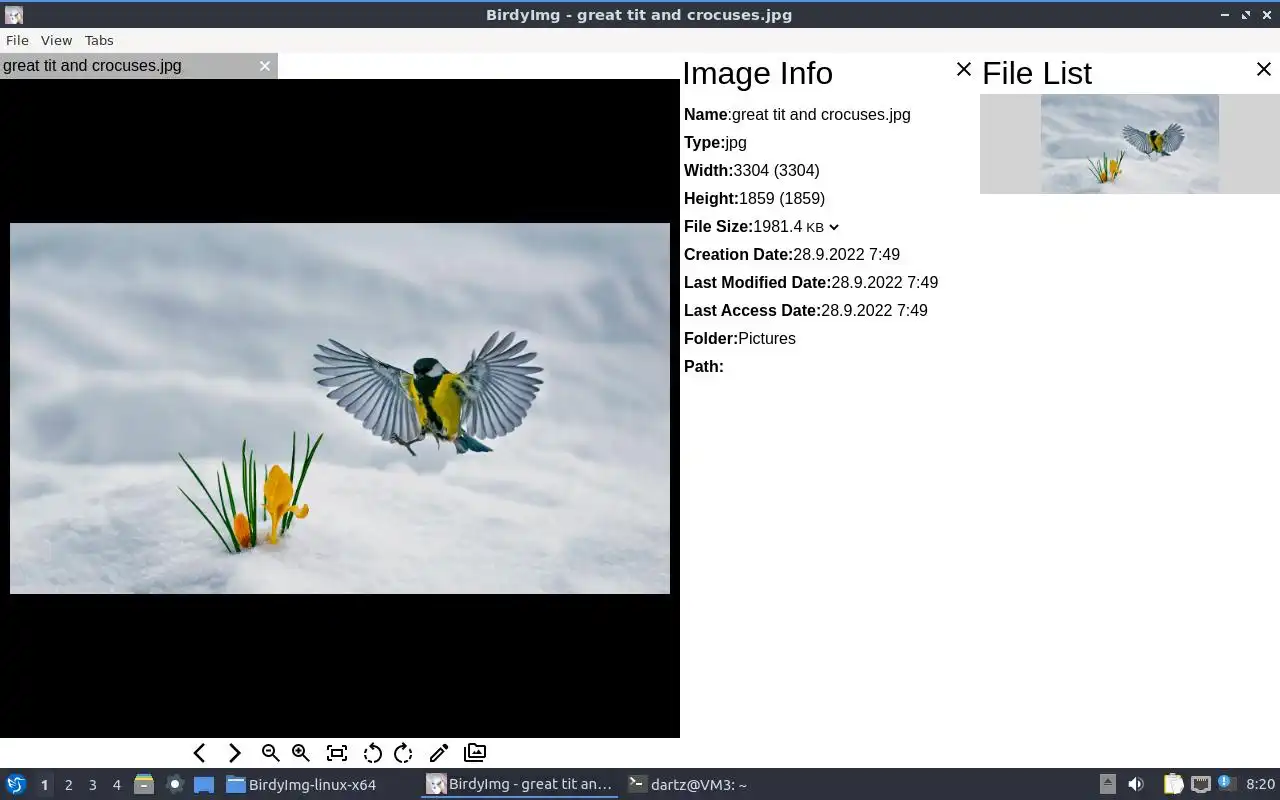The image size is (1280, 800).
Task: Click the Last Access Date value
Action: click(x=874, y=311)
